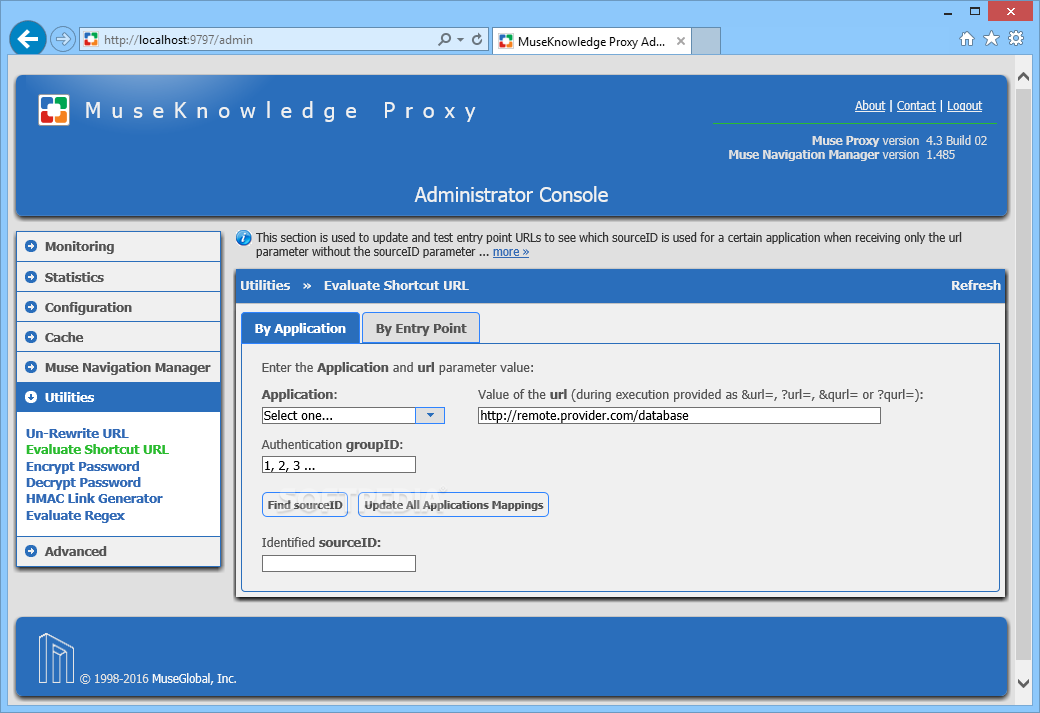Expand Muse Navigation Manager section

pyautogui.click(x=119, y=367)
